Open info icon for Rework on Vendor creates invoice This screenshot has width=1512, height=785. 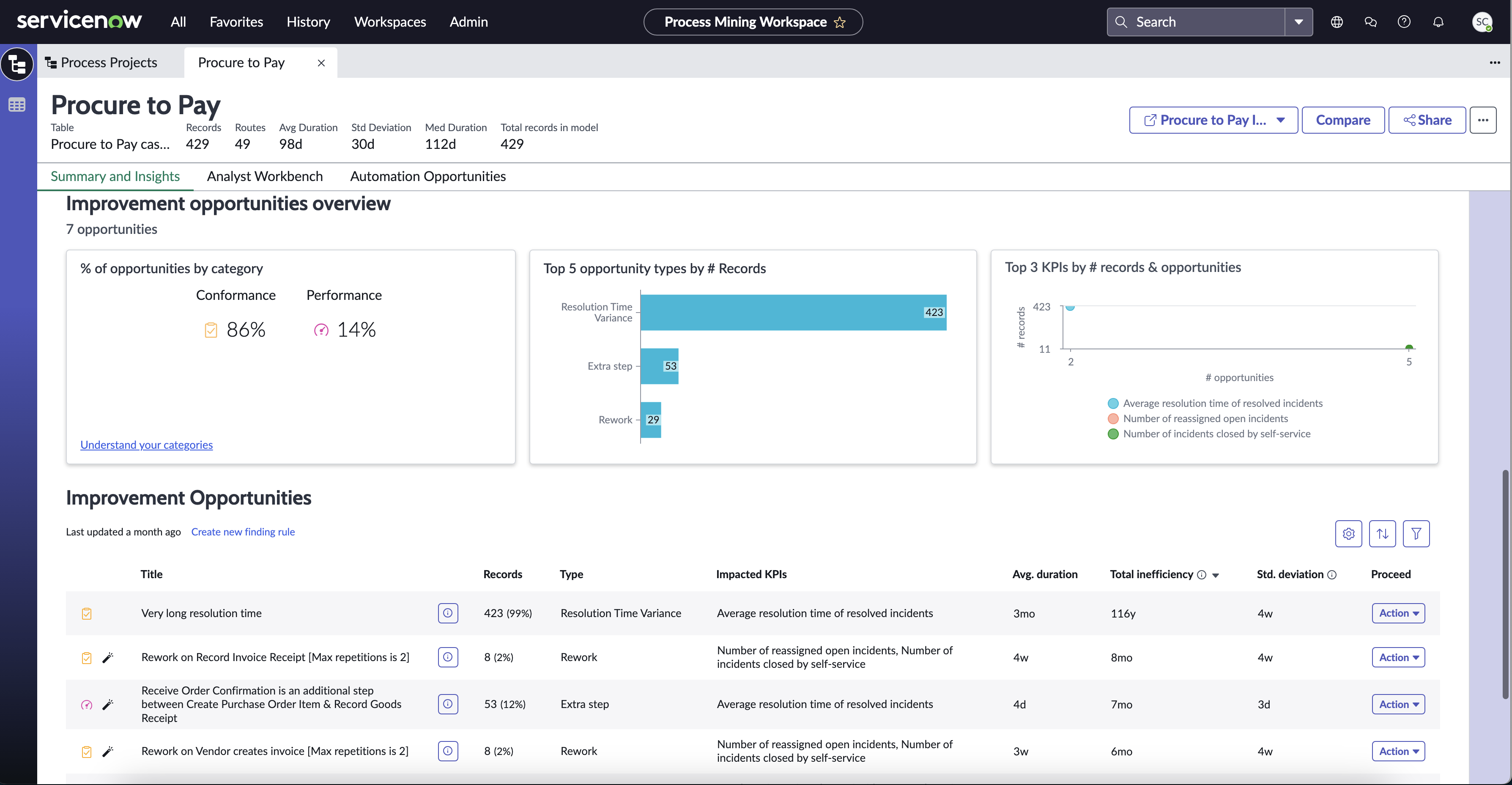(448, 751)
